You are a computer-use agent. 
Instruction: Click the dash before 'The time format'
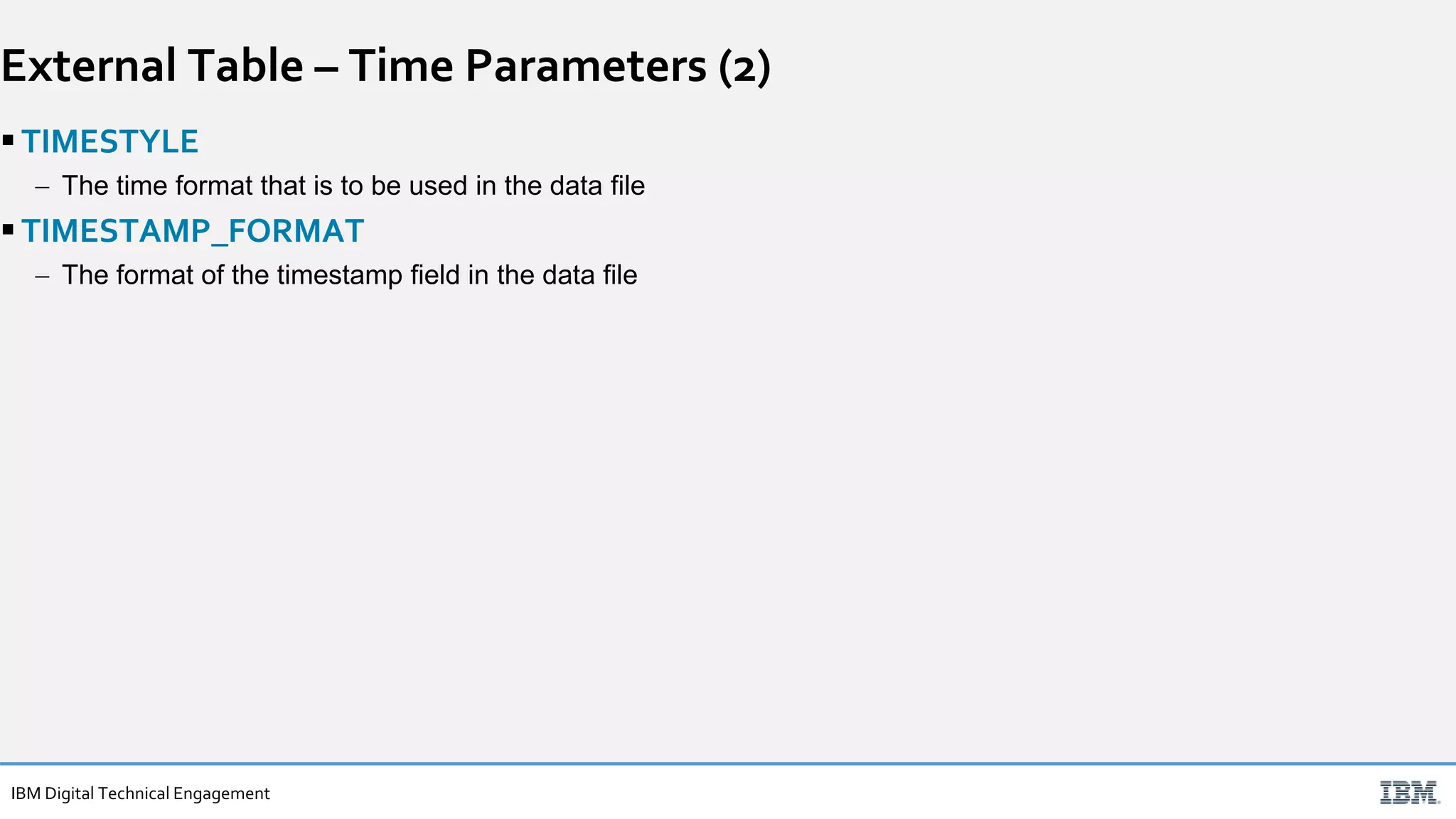pos(43,188)
